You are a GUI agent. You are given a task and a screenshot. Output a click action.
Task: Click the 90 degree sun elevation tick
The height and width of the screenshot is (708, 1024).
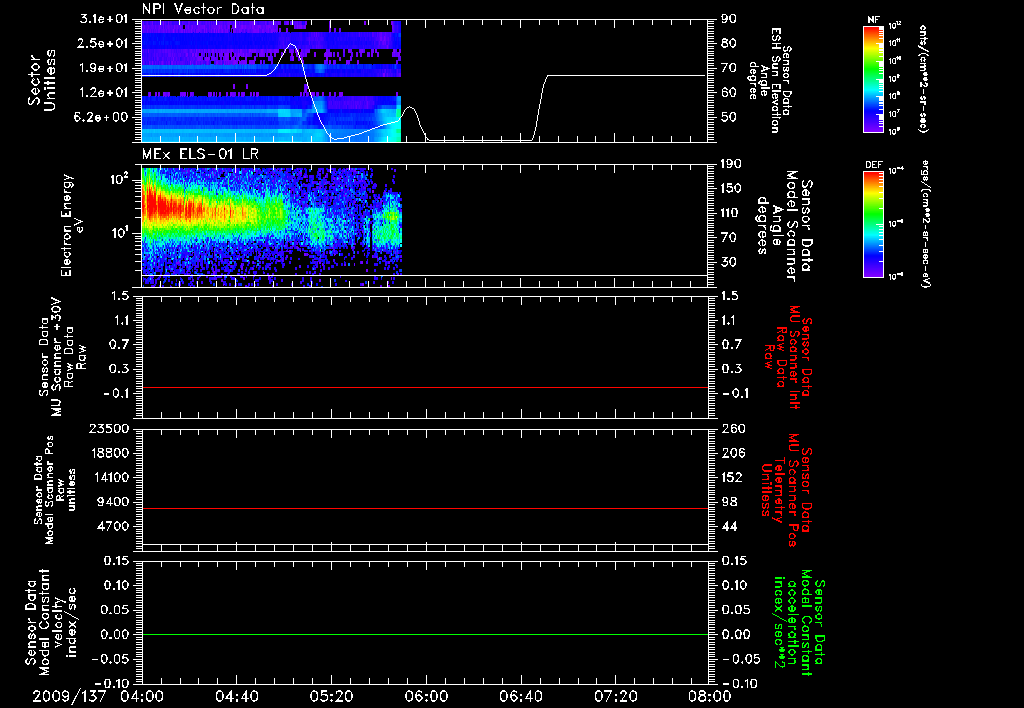coord(729,19)
